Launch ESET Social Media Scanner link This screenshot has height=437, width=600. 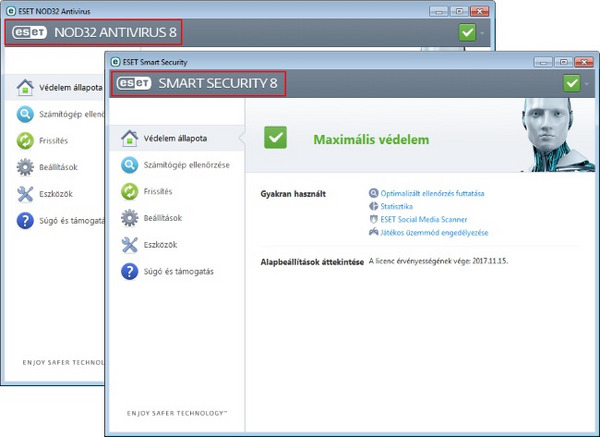(x=424, y=219)
